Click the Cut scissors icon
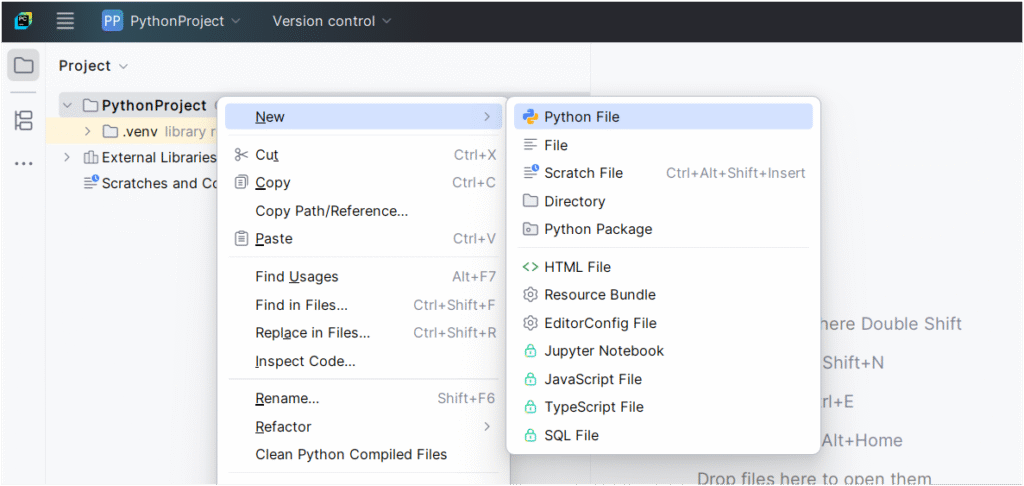Image resolution: width=1024 pixels, height=486 pixels. click(241, 155)
